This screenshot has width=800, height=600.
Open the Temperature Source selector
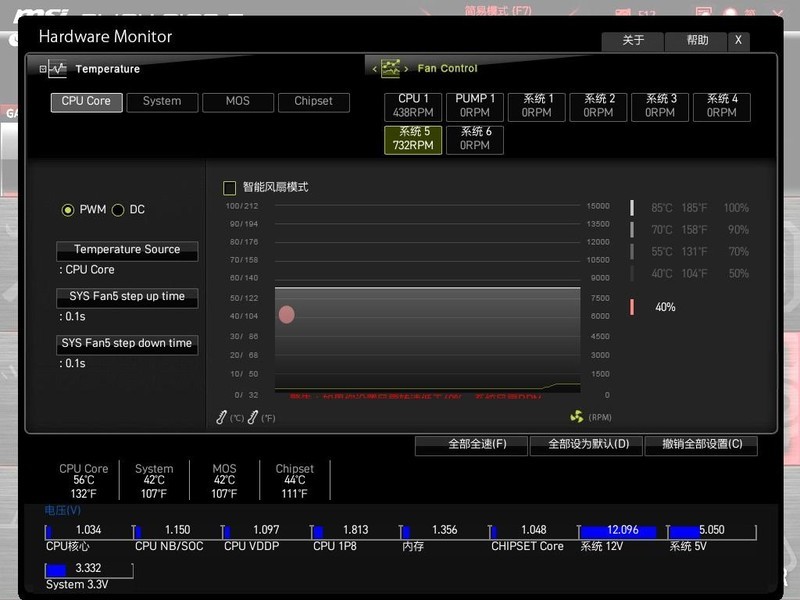pos(127,250)
